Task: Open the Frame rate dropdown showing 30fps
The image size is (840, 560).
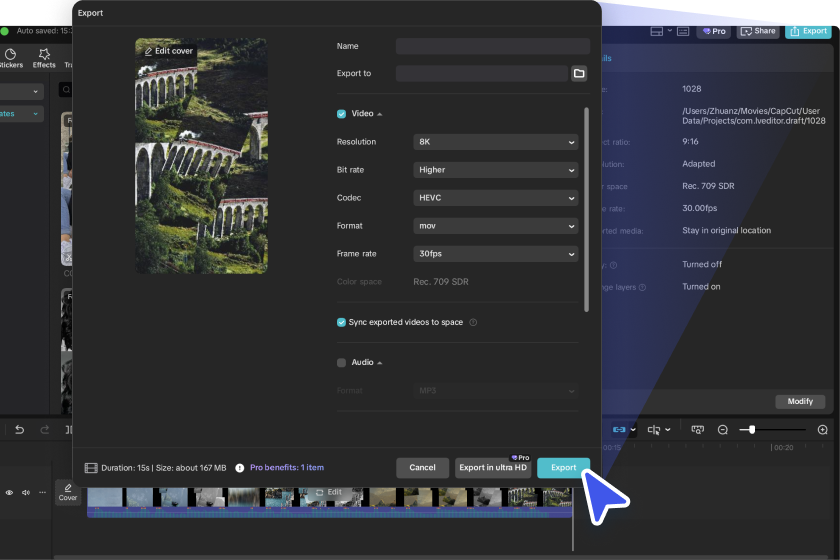Action: pyautogui.click(x=496, y=254)
